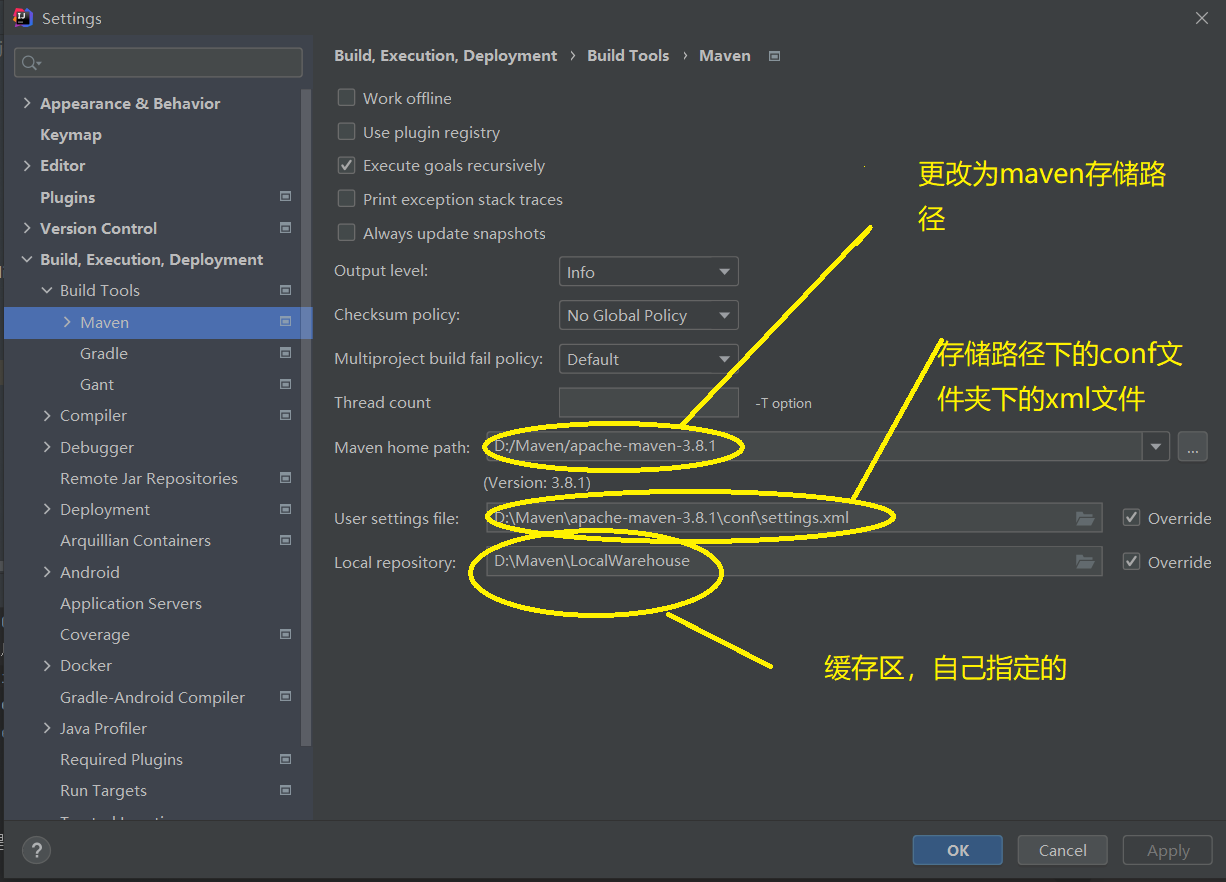Select Gant under Build Tools
The height and width of the screenshot is (882, 1226).
[97, 384]
